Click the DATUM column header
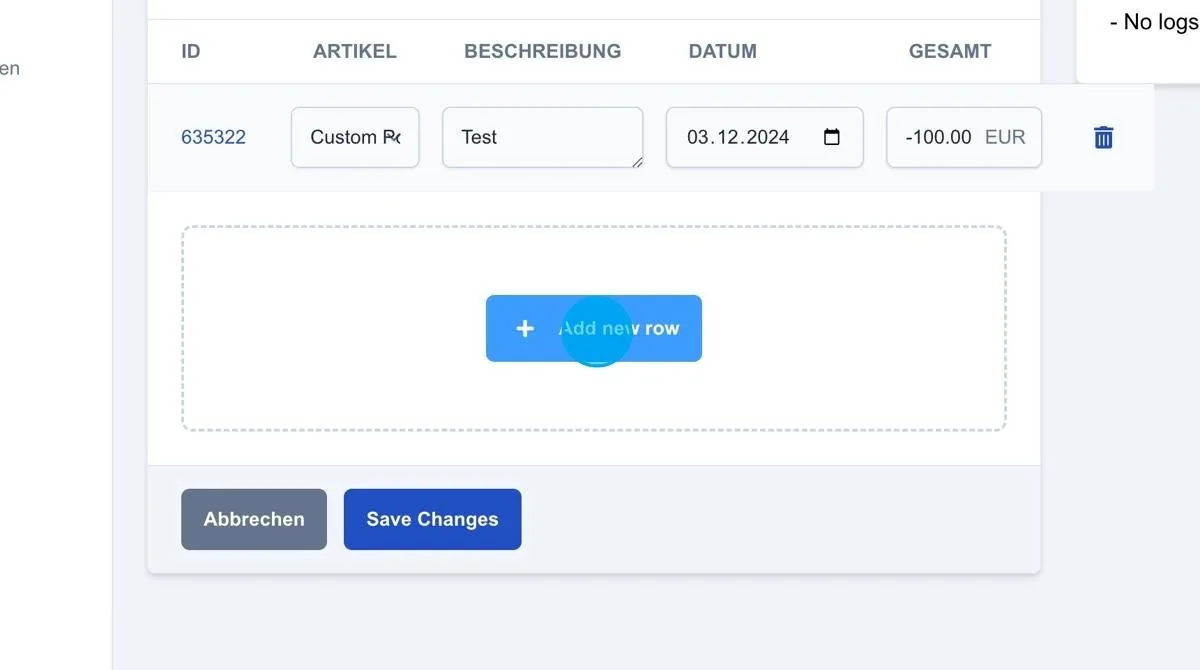 (x=723, y=51)
